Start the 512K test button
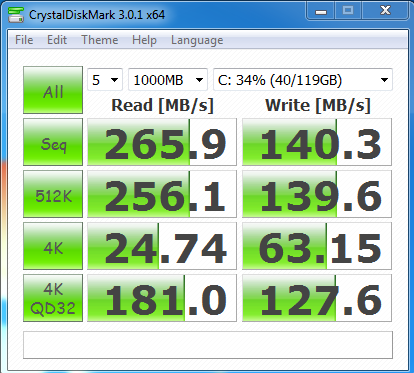Image resolution: width=414 pixels, height=373 pixels. coord(53,194)
